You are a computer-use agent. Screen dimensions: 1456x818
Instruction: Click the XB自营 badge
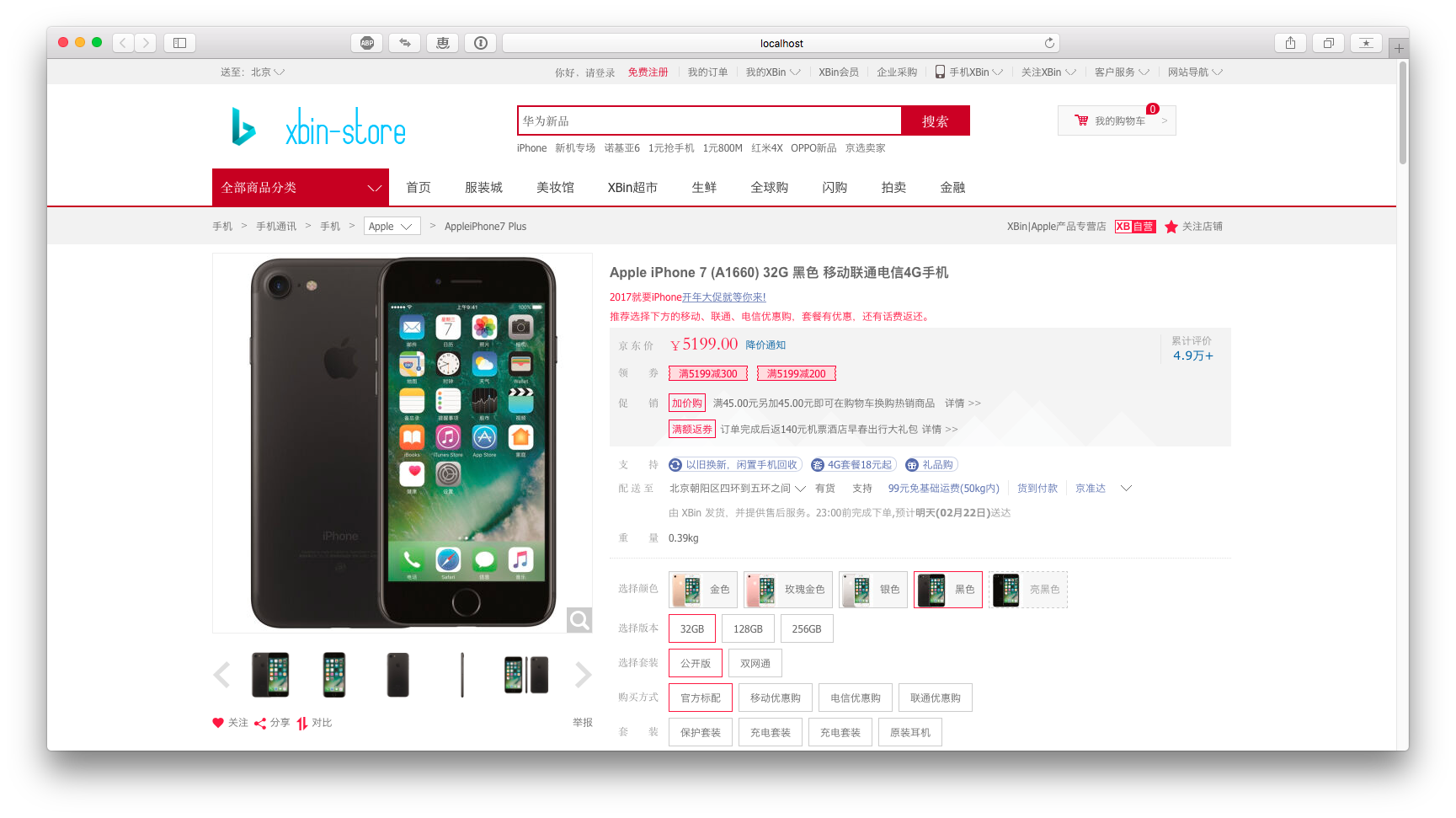pyautogui.click(x=1135, y=227)
